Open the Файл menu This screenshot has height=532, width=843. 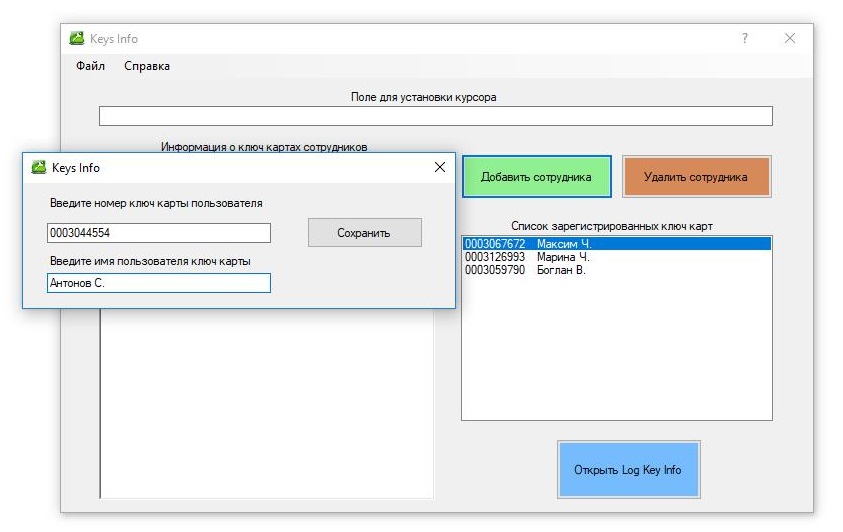point(90,66)
